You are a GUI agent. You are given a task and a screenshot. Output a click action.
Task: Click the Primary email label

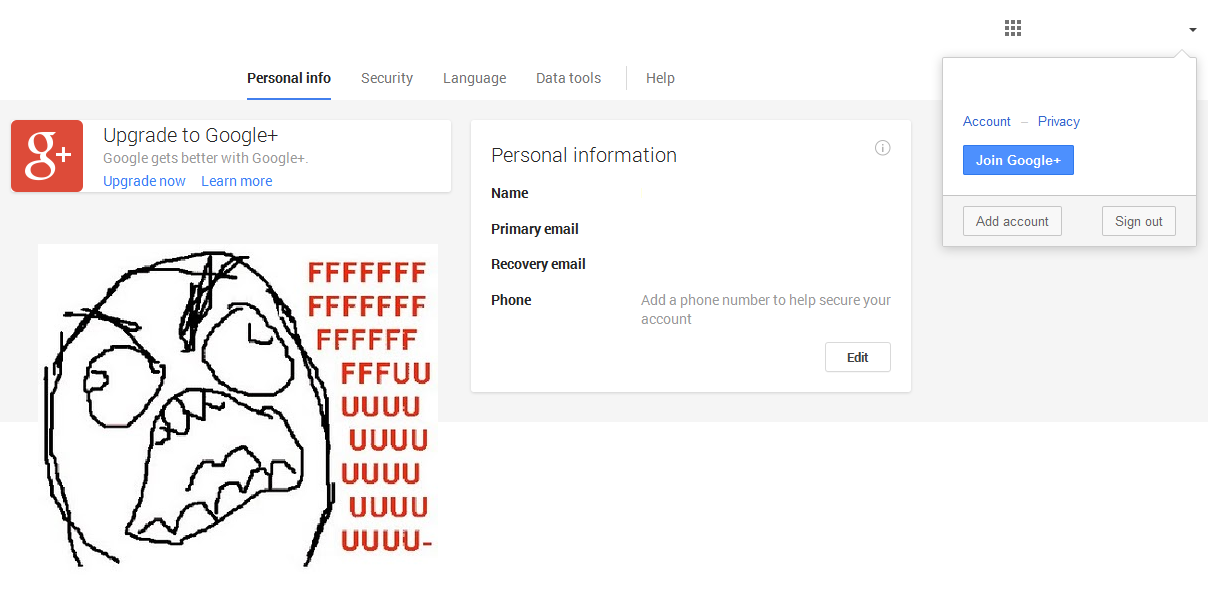535,229
